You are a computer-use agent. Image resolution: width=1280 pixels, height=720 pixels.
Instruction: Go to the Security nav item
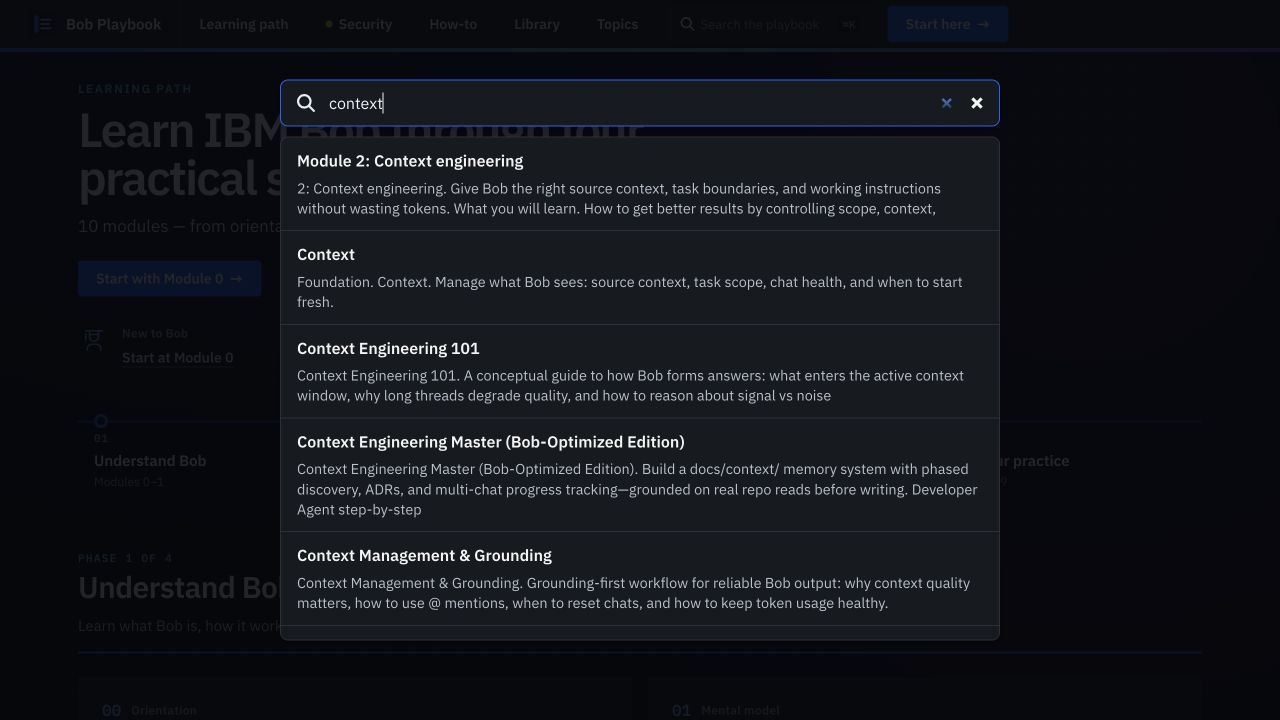pyautogui.click(x=358, y=24)
